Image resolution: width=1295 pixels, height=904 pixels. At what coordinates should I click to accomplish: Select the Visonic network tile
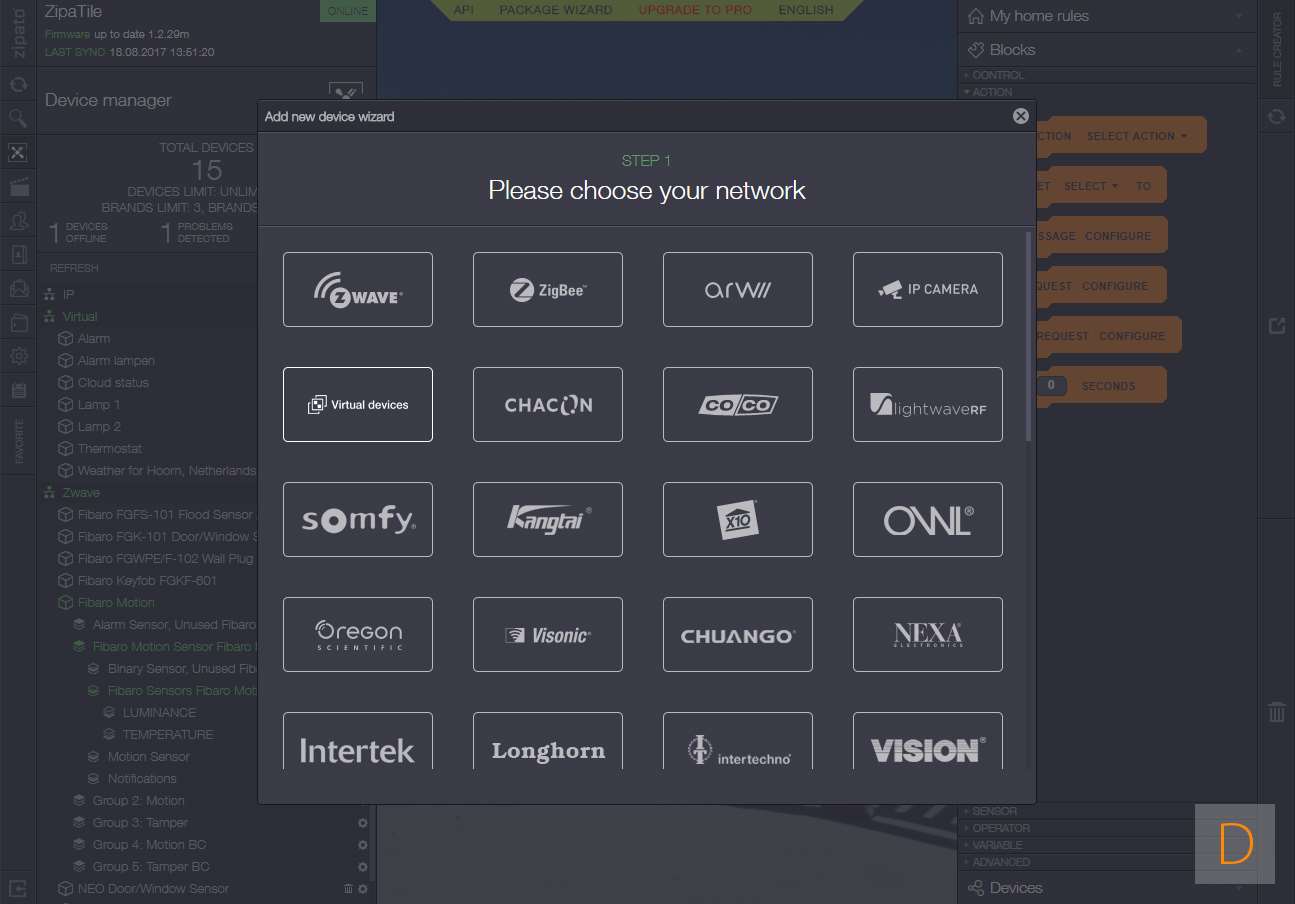(x=548, y=634)
